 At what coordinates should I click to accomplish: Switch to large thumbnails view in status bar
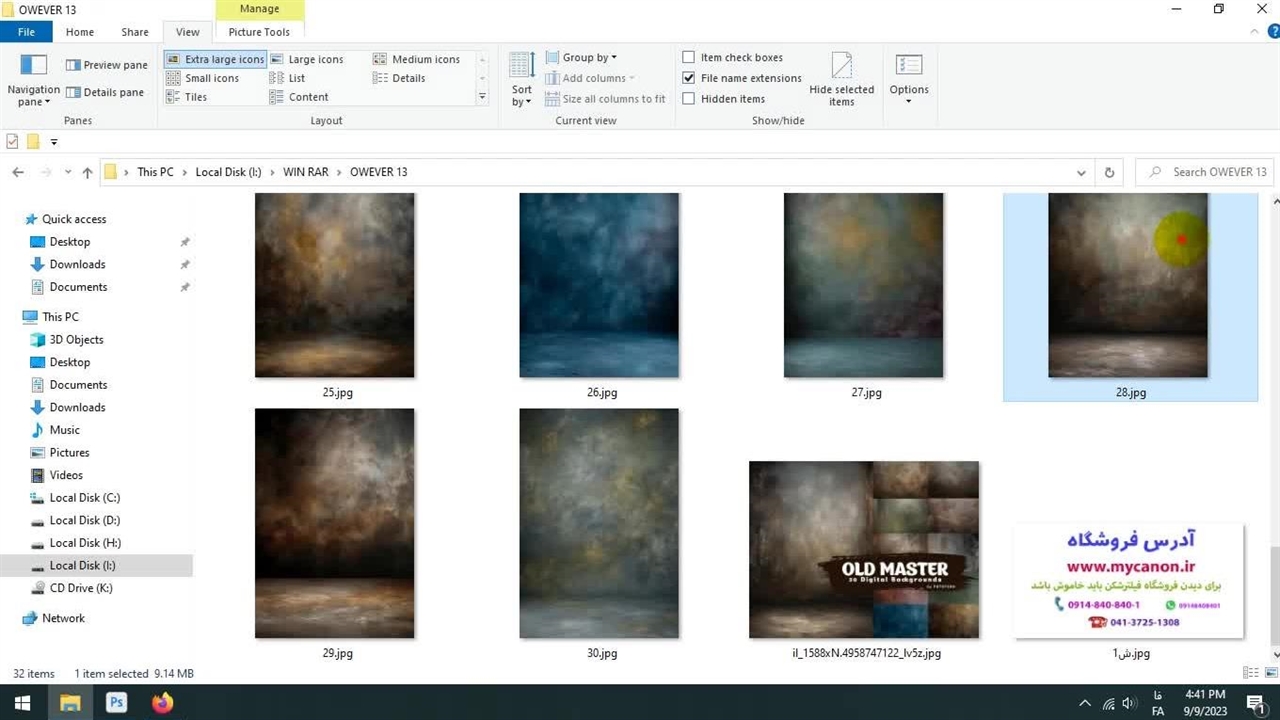click(x=1269, y=673)
